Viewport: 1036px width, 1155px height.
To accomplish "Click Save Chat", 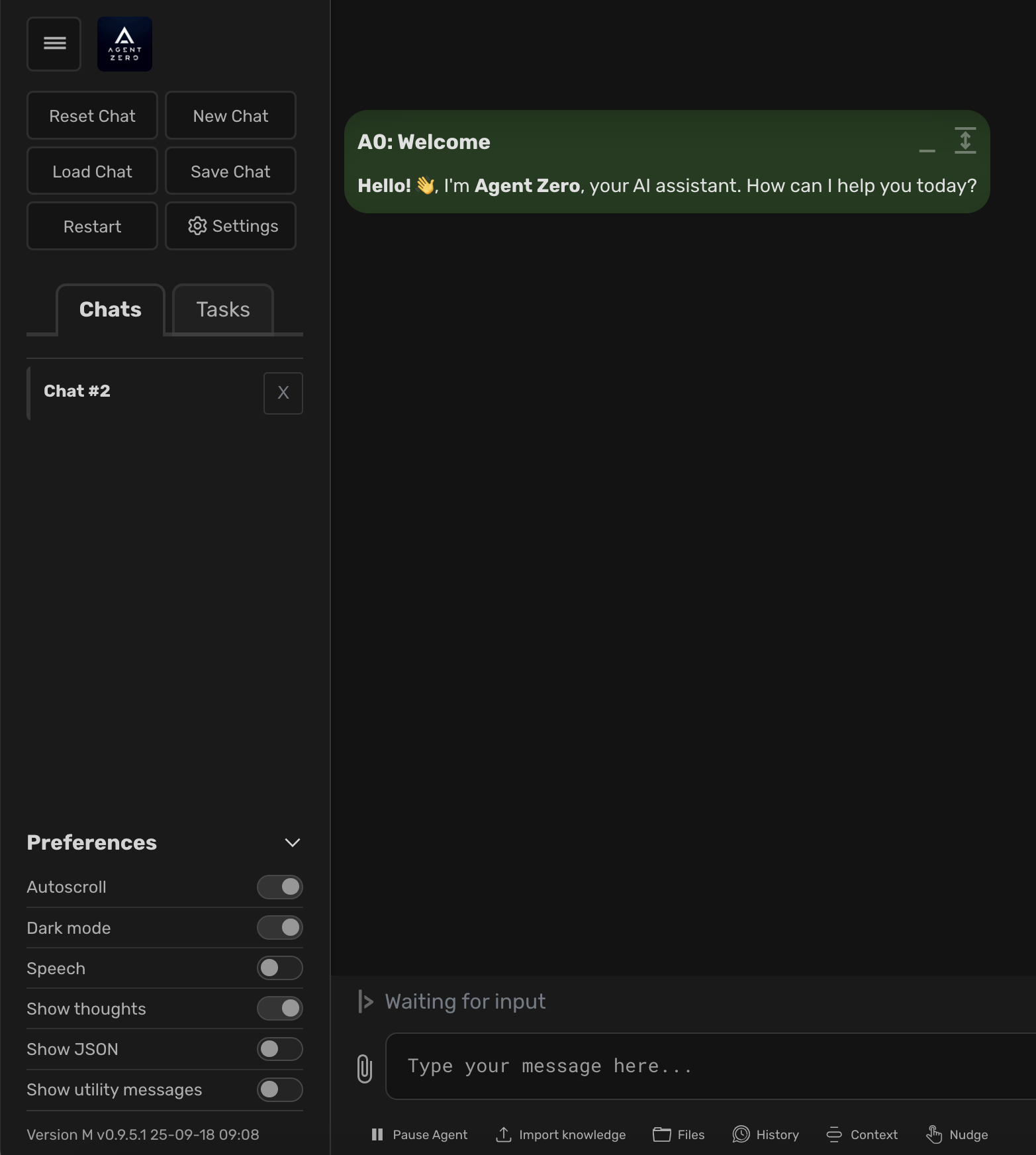I will pyautogui.click(x=230, y=172).
